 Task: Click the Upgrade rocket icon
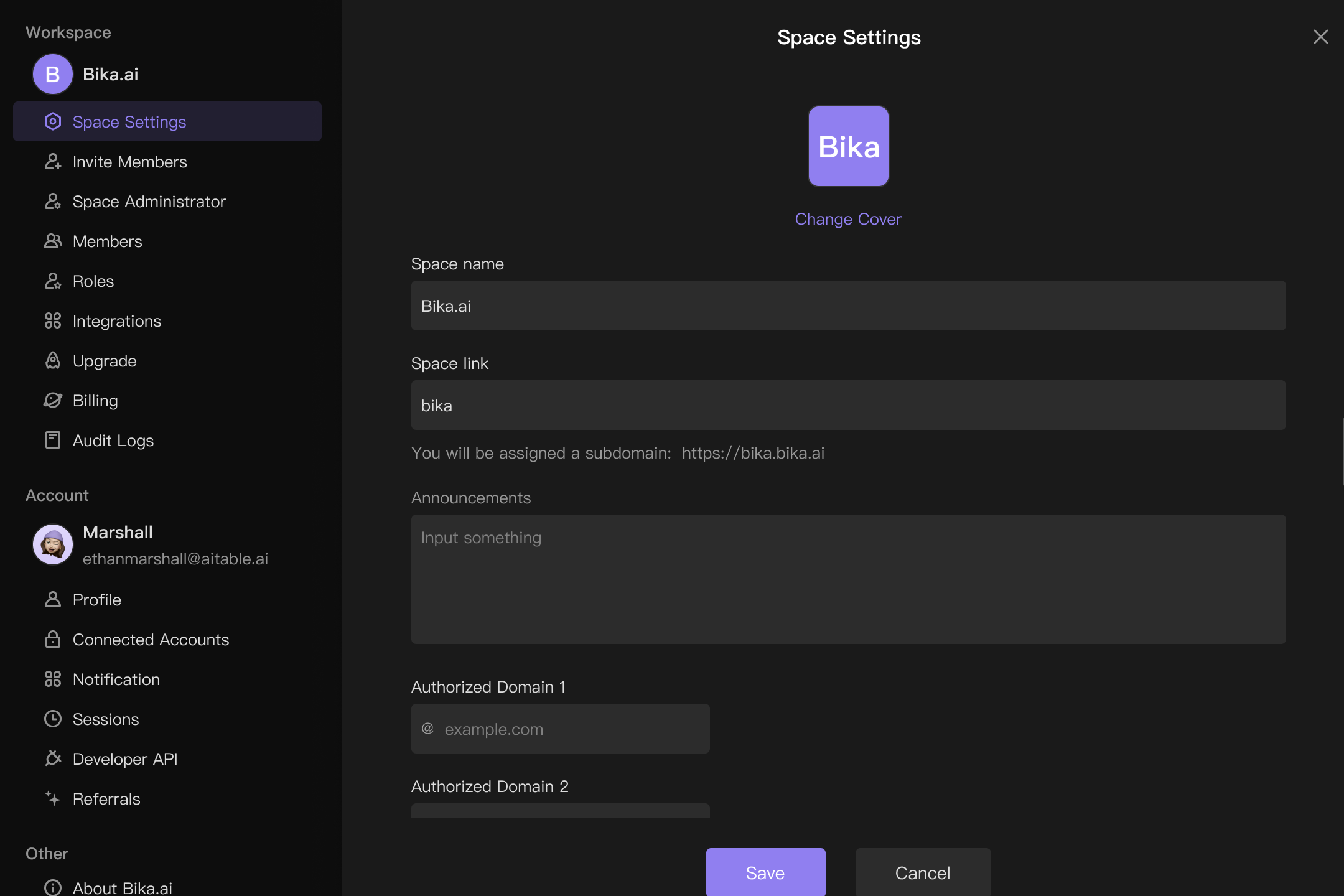53,360
